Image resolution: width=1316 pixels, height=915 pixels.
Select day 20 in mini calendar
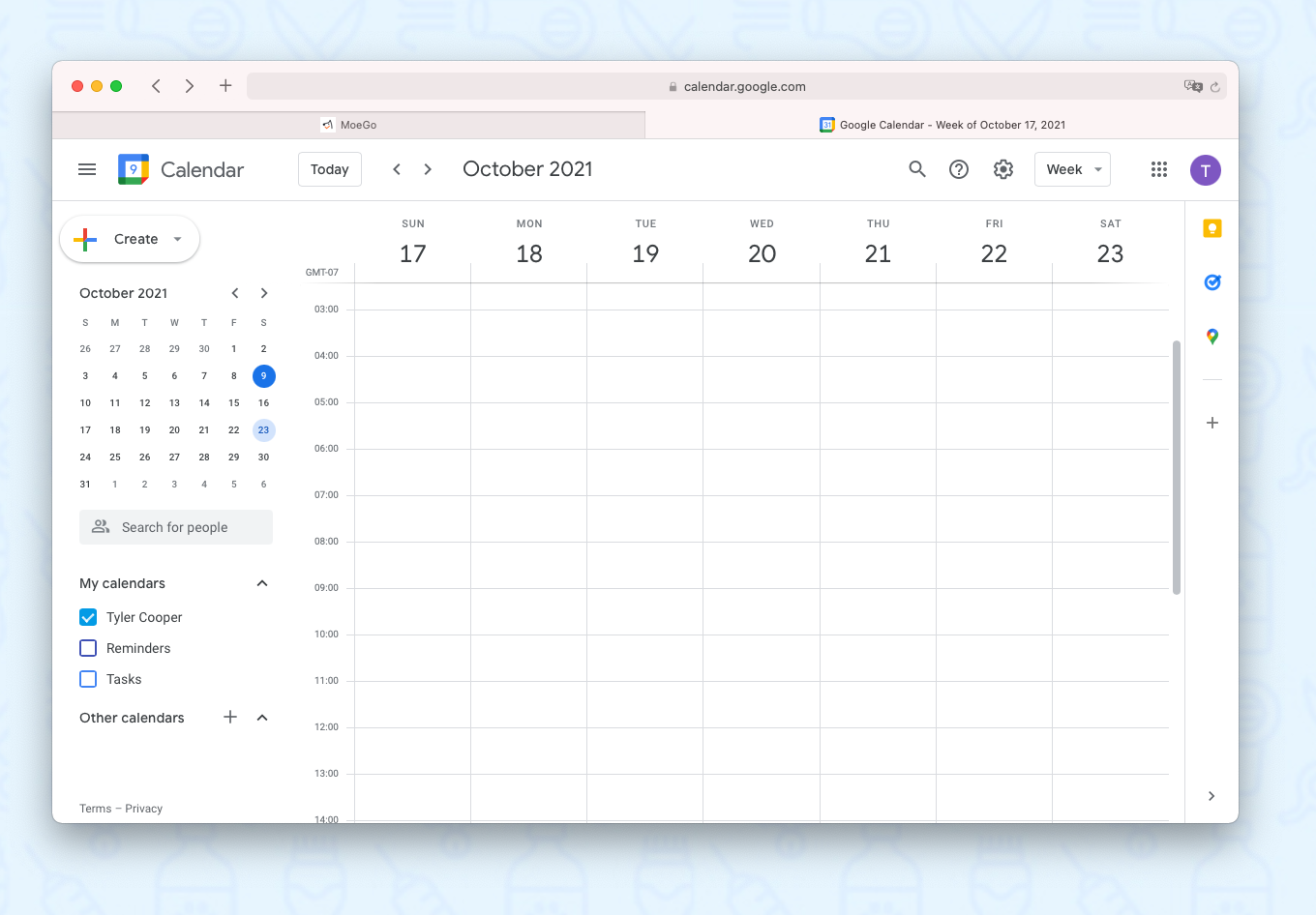tap(174, 430)
